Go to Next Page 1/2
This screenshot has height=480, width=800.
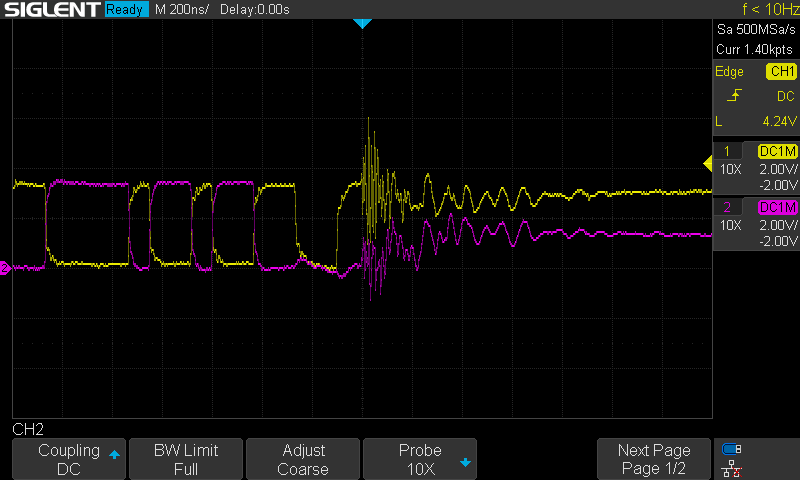(x=654, y=459)
